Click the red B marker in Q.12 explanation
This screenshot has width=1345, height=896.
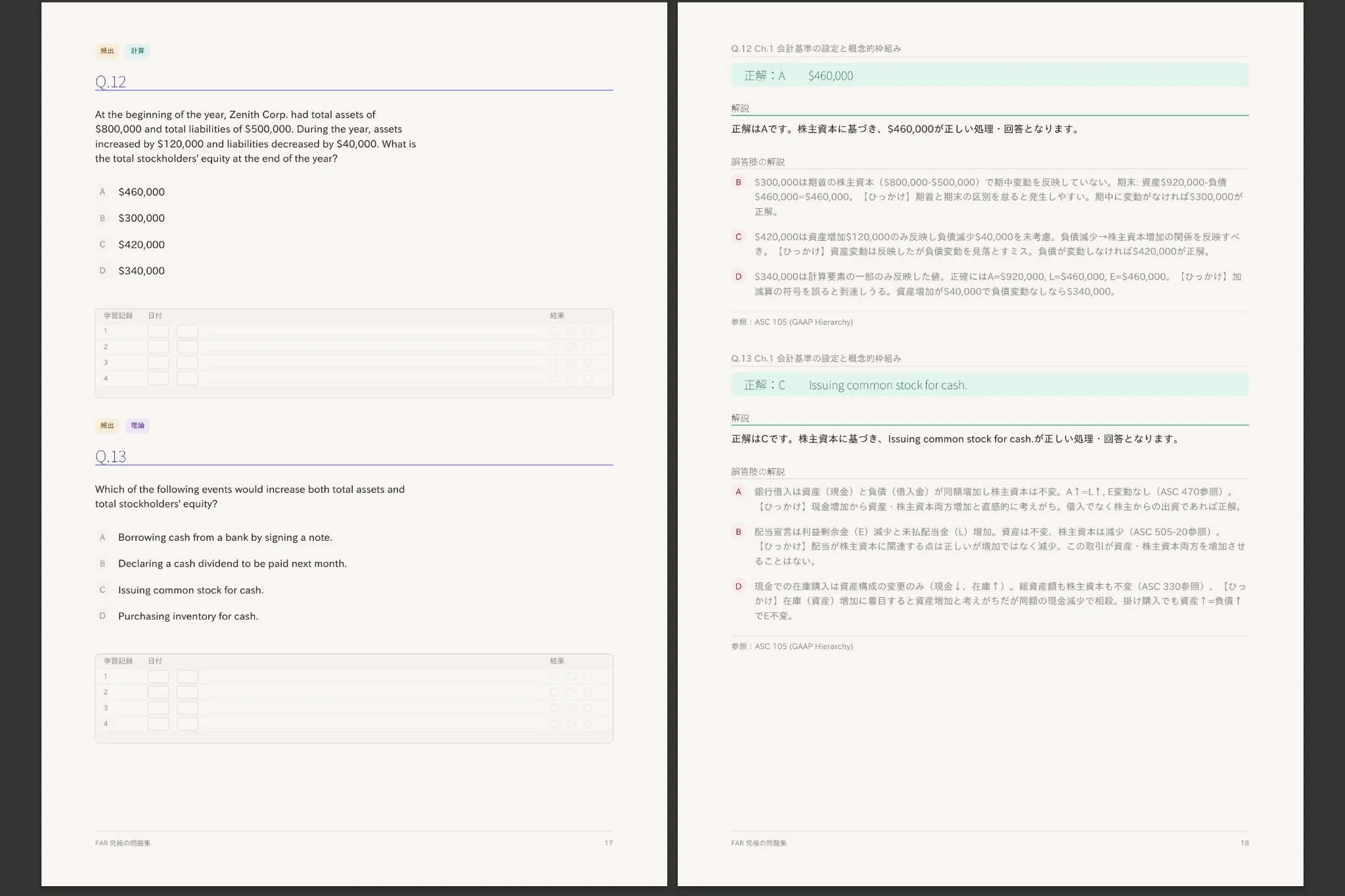tap(738, 182)
